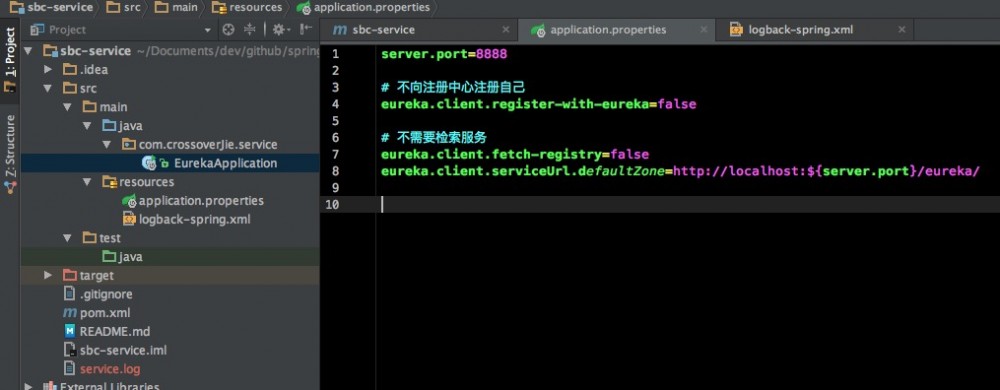Click the .gitignore file icon
Viewport: 1000px width, 390px height.
(70, 294)
